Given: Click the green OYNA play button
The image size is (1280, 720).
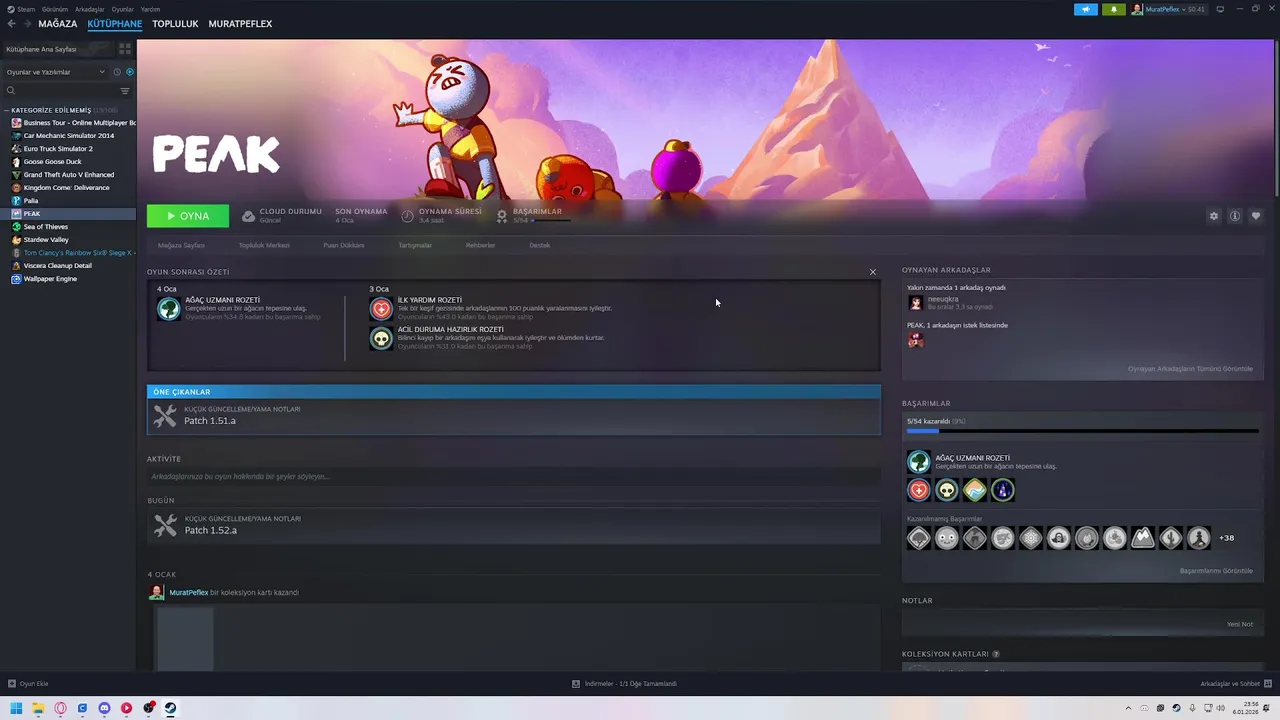Looking at the screenshot, I should [188, 216].
